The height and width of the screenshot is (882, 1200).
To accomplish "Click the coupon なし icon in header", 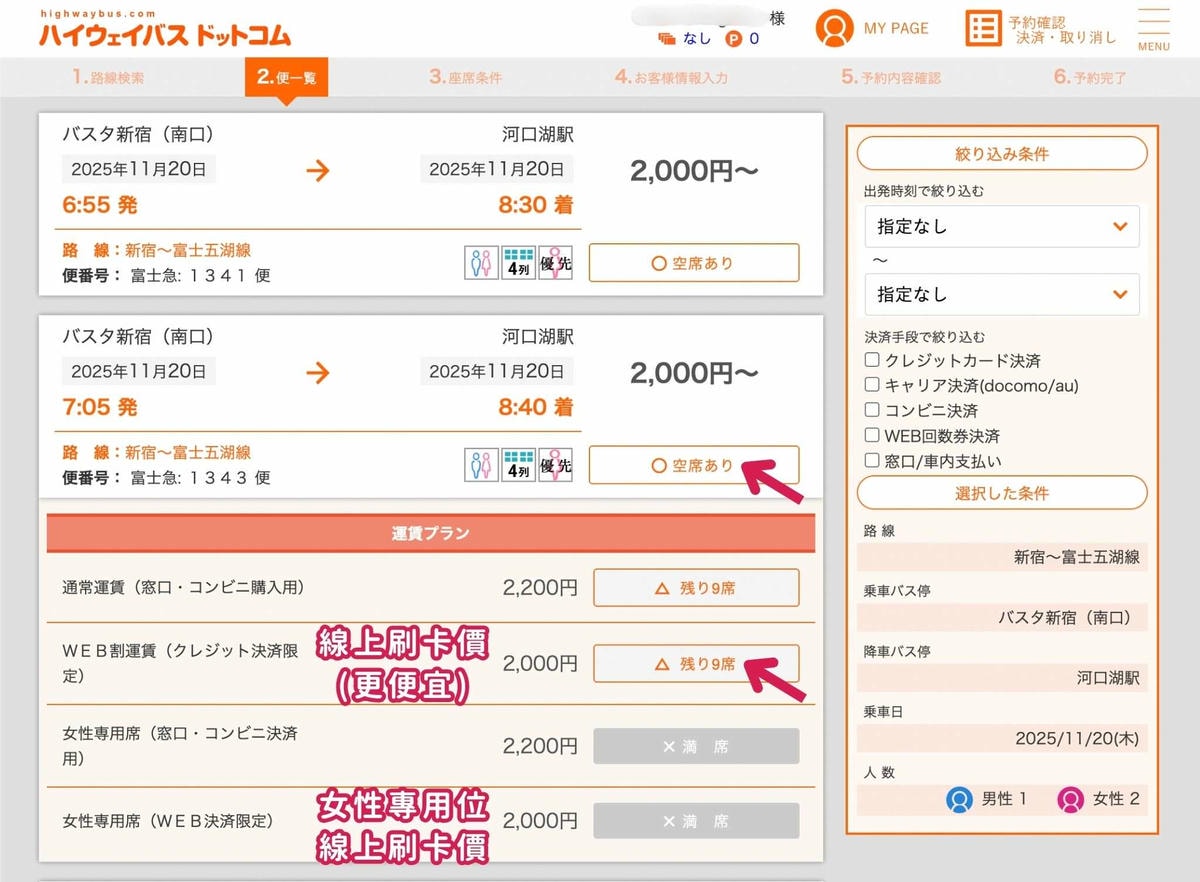I will coord(668,39).
